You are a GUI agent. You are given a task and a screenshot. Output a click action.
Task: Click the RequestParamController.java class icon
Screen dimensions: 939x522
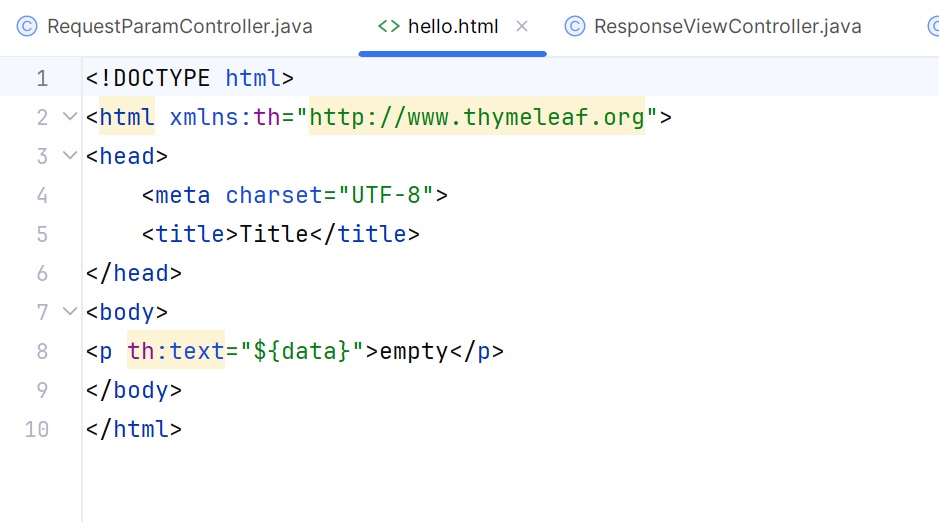pos(27,26)
